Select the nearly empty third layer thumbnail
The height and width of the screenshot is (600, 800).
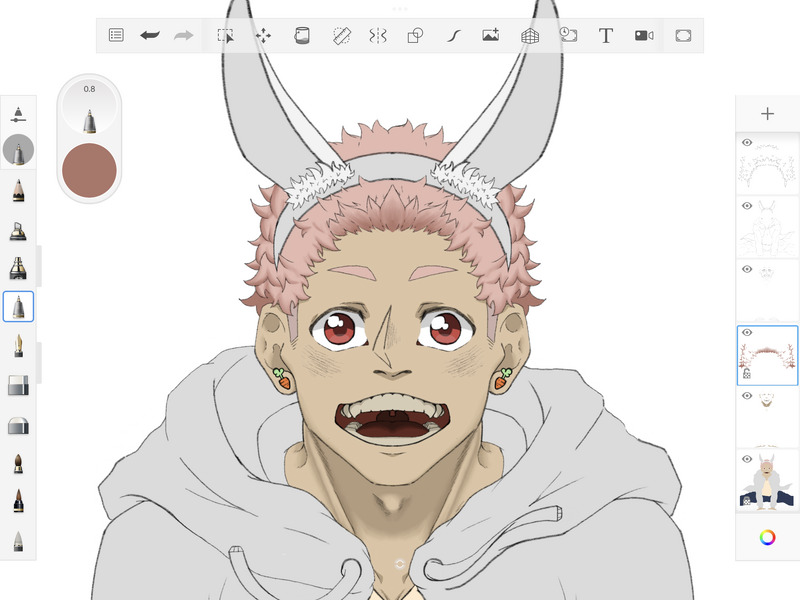pos(767,291)
